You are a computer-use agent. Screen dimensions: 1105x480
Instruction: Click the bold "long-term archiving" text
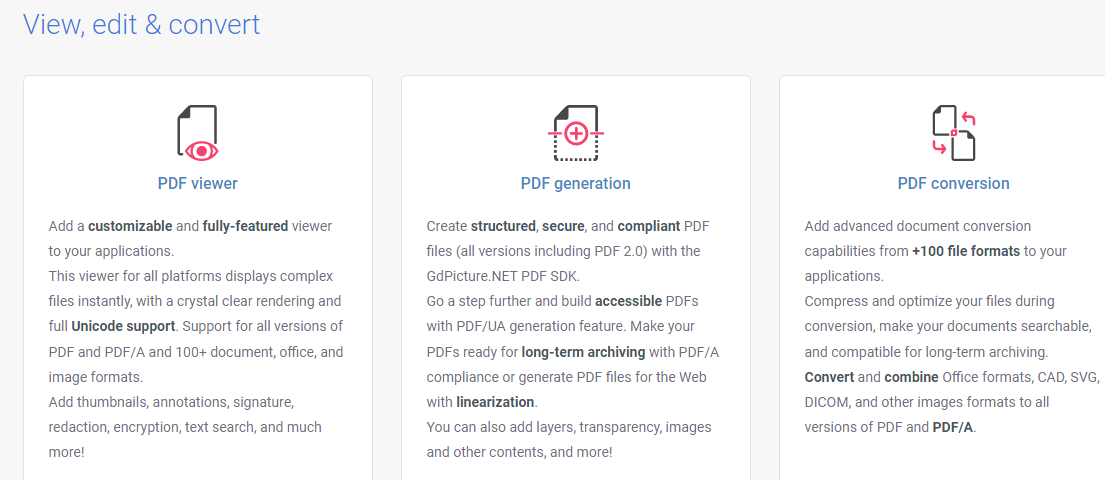click(x=585, y=351)
